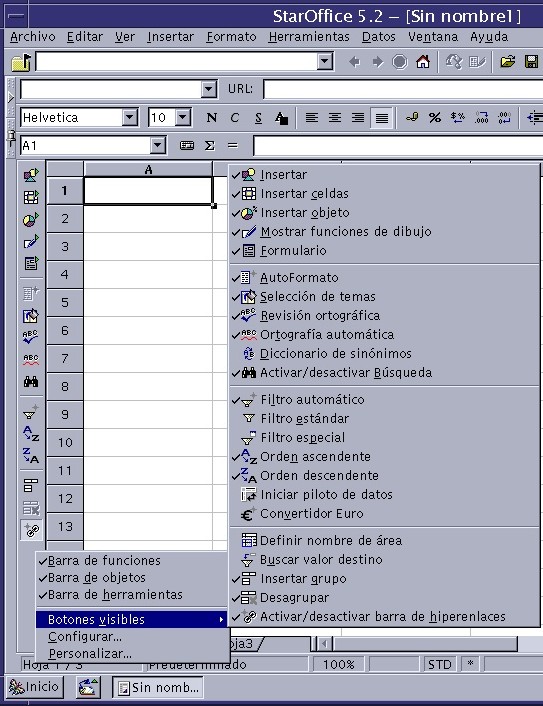Viewport: 543px width, 706px height.
Task: Click the Open file folder icon
Action: [x=507, y=62]
